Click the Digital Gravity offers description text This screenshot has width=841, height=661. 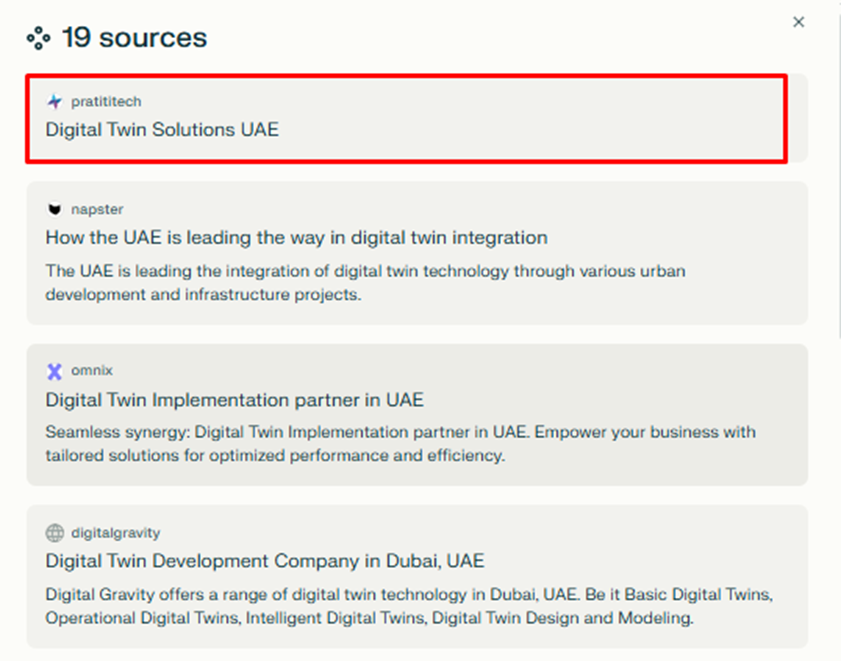tap(408, 606)
